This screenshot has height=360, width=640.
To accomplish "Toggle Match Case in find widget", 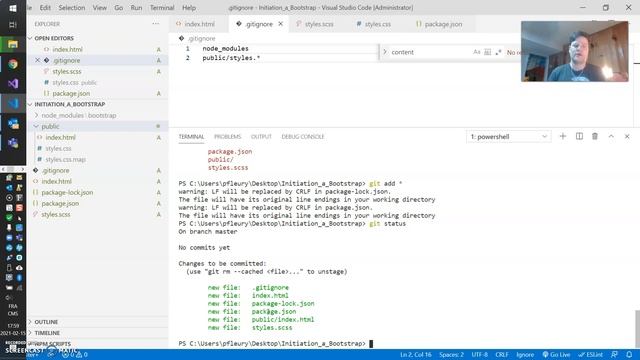I will pyautogui.click(x=476, y=52).
